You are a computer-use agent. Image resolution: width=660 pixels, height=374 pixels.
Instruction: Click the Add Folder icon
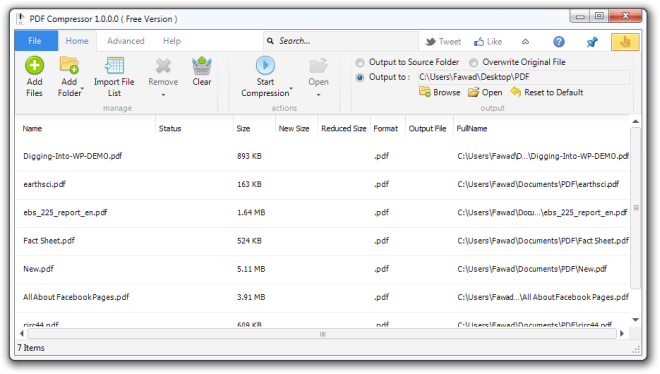coord(69,65)
